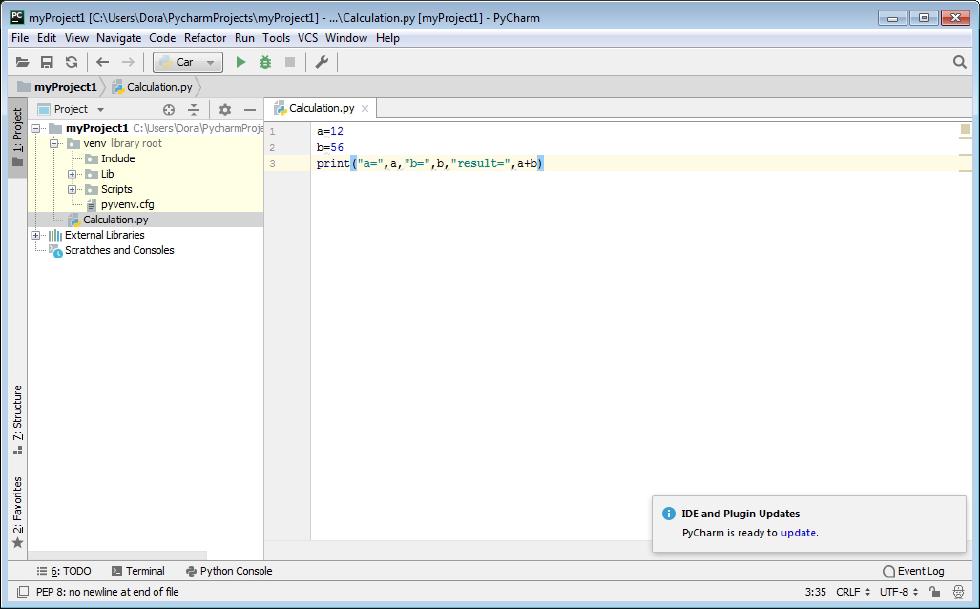Open settings via the wrench icon

(321, 62)
